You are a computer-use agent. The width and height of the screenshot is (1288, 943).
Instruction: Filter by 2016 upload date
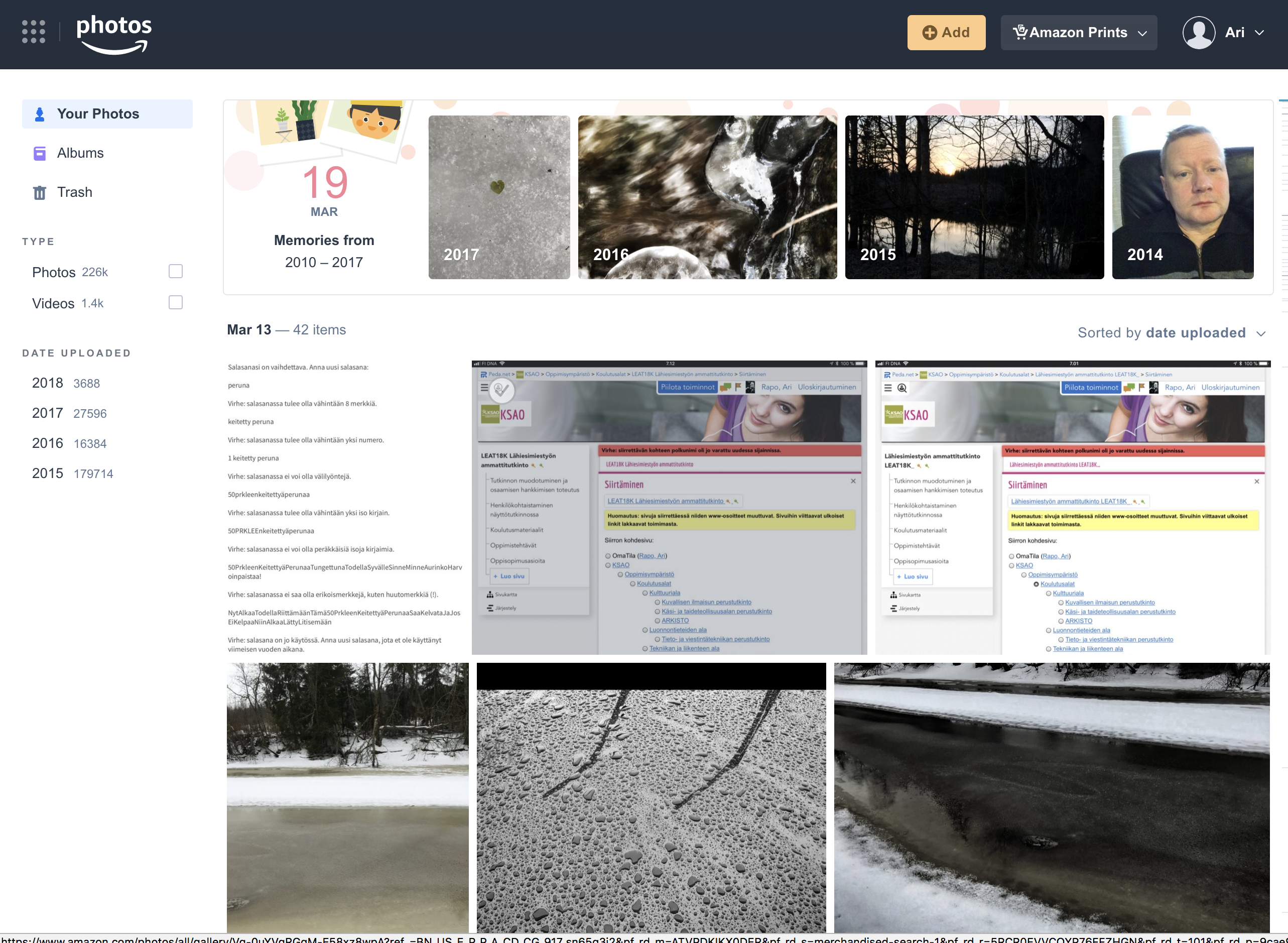[48, 443]
